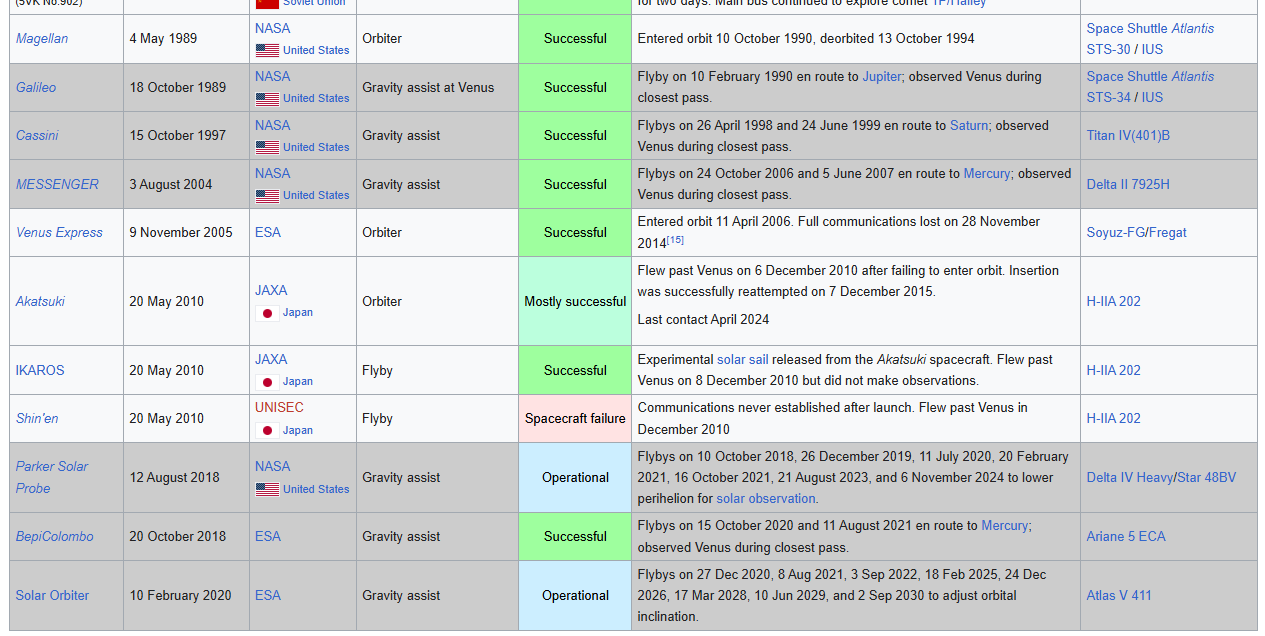This screenshot has width=1265, height=636.
Task: Click JAXA link in IKAROS row
Action: [x=271, y=359]
